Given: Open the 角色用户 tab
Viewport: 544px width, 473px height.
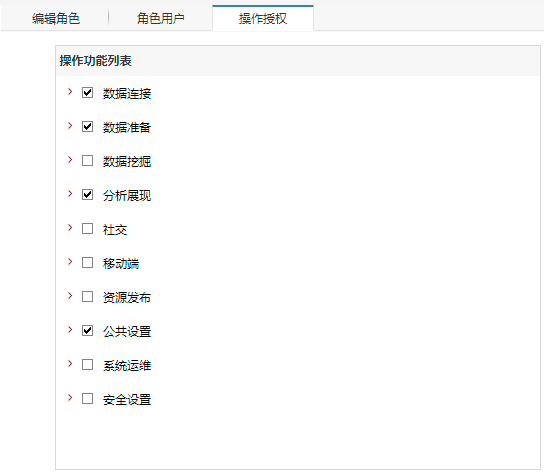Looking at the screenshot, I should (161, 18).
